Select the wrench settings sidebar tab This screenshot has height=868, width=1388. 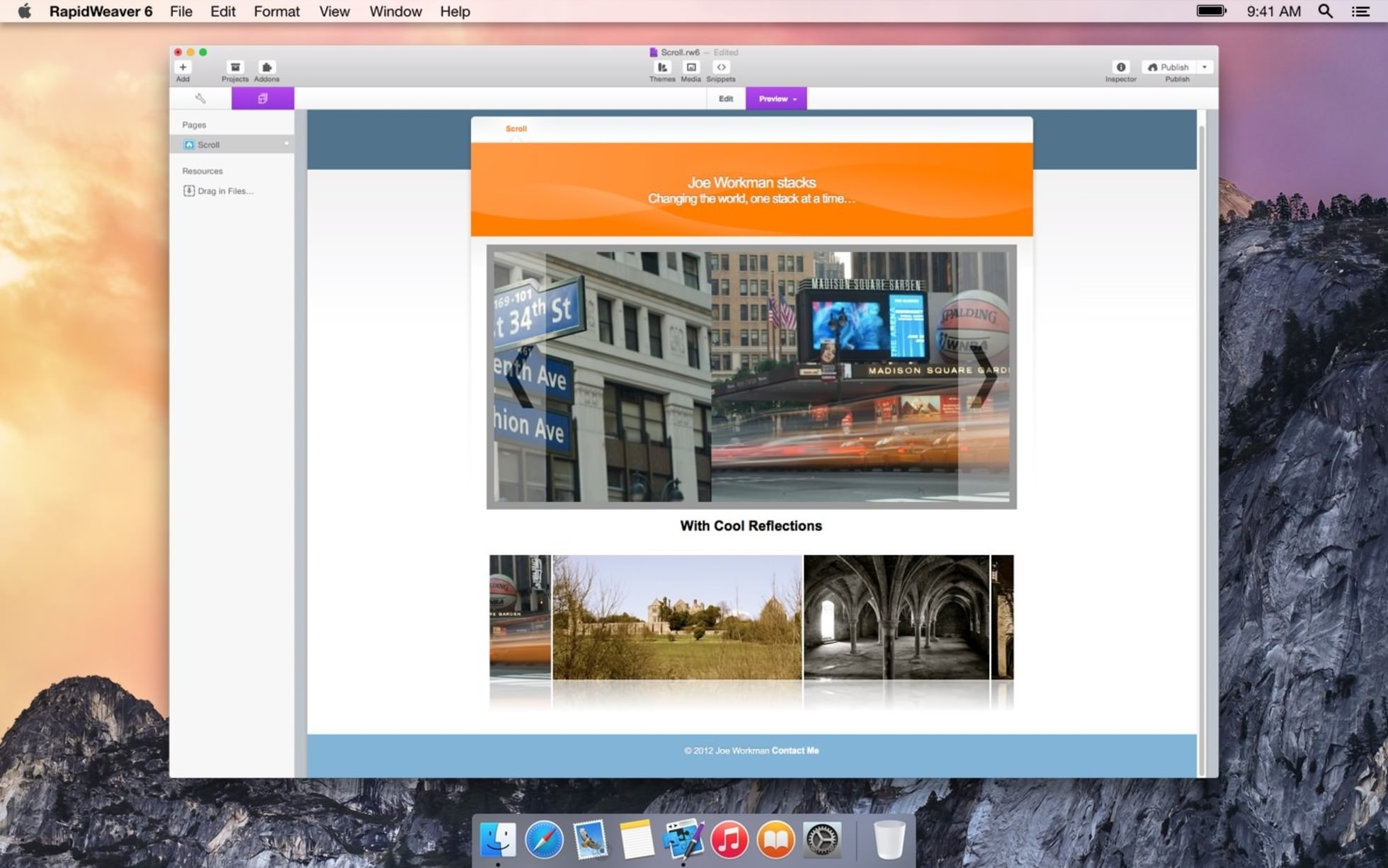(x=200, y=98)
